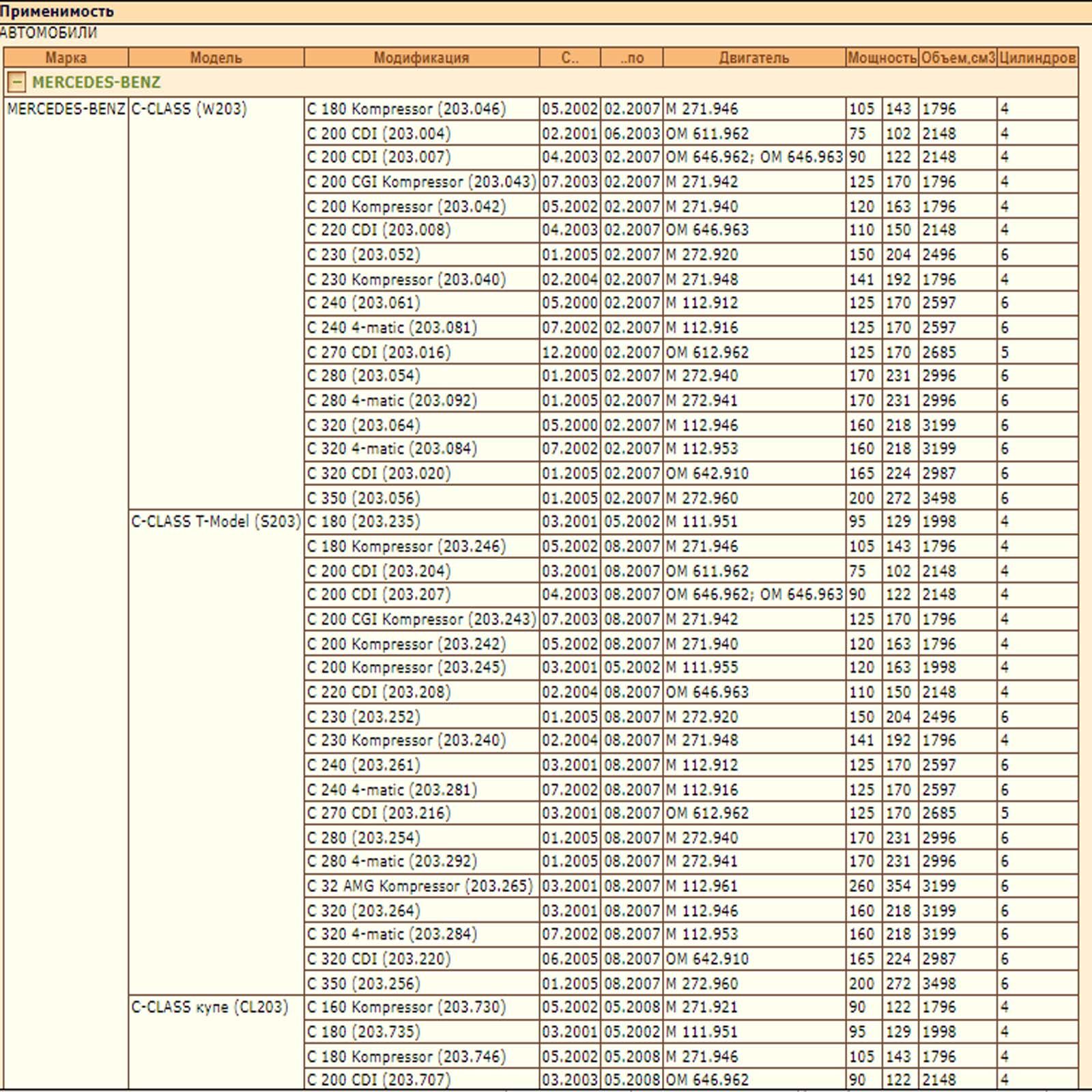Select the Применимость section heading
This screenshot has width=1092, height=1092.
[x=57, y=12]
